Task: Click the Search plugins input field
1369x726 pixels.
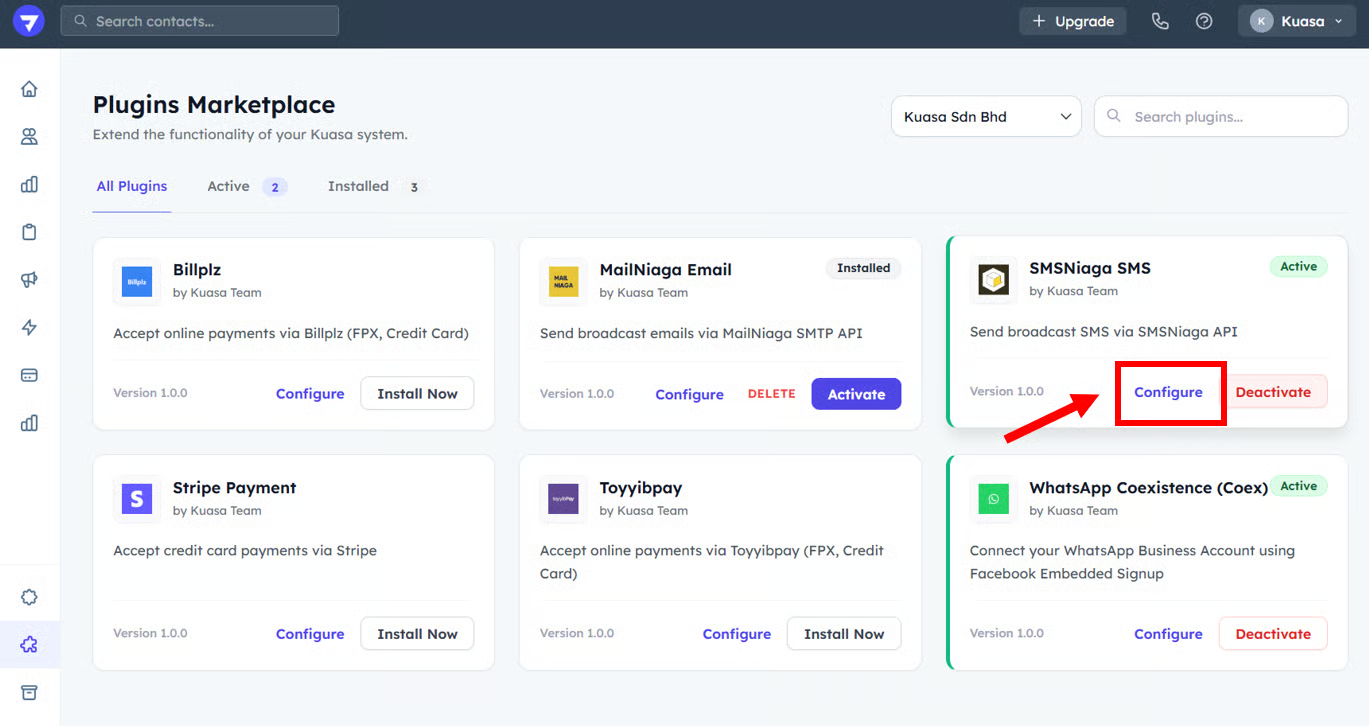Action: click(x=1232, y=117)
